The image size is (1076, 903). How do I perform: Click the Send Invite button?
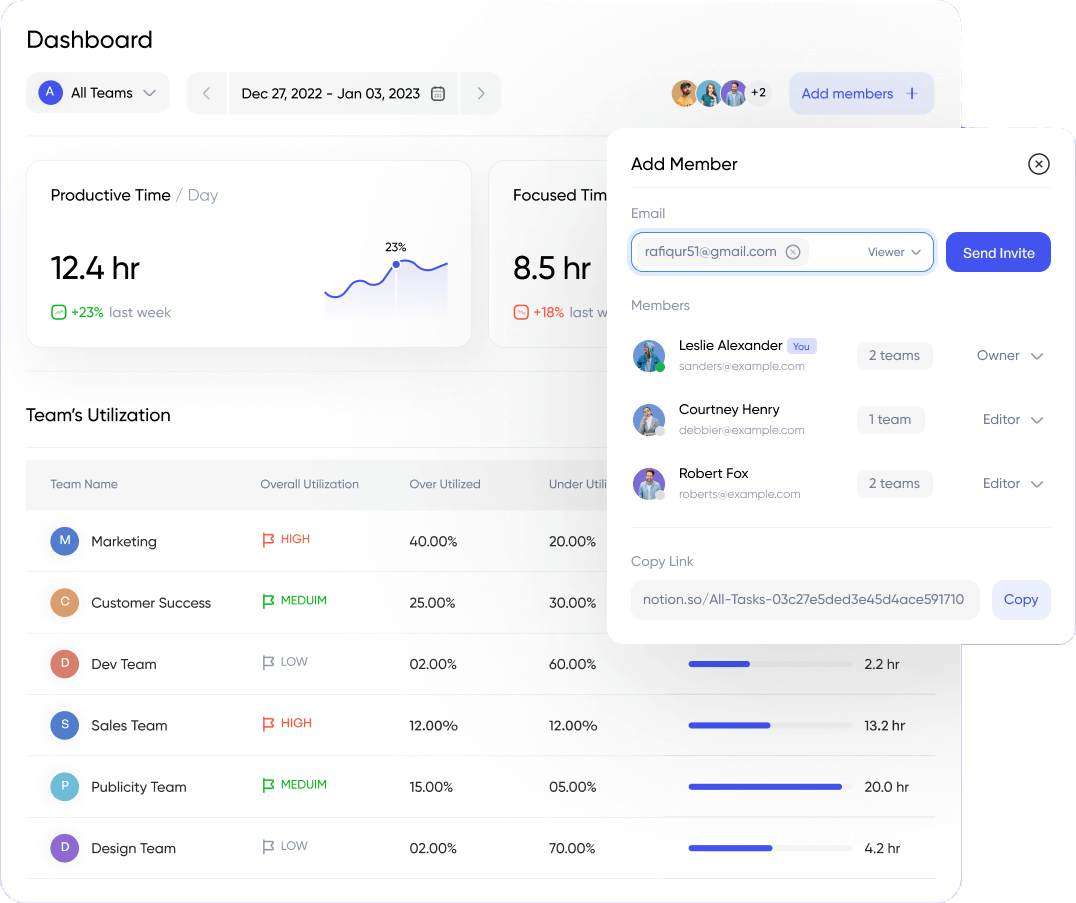click(x=998, y=253)
